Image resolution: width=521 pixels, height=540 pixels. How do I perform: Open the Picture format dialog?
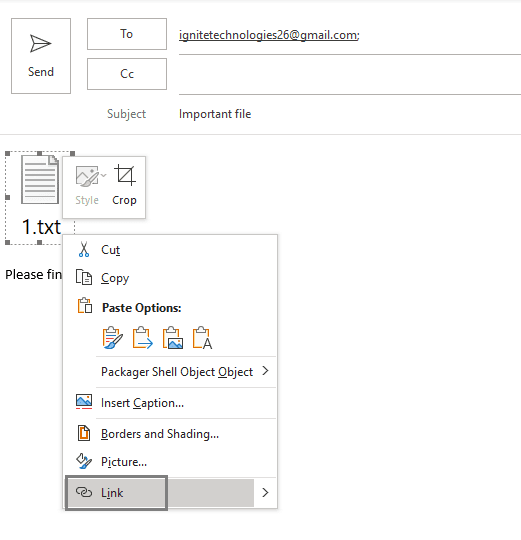tap(170, 462)
